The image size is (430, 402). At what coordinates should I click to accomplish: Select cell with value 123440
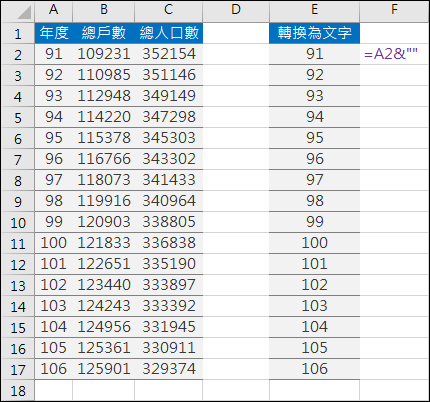coord(104,285)
